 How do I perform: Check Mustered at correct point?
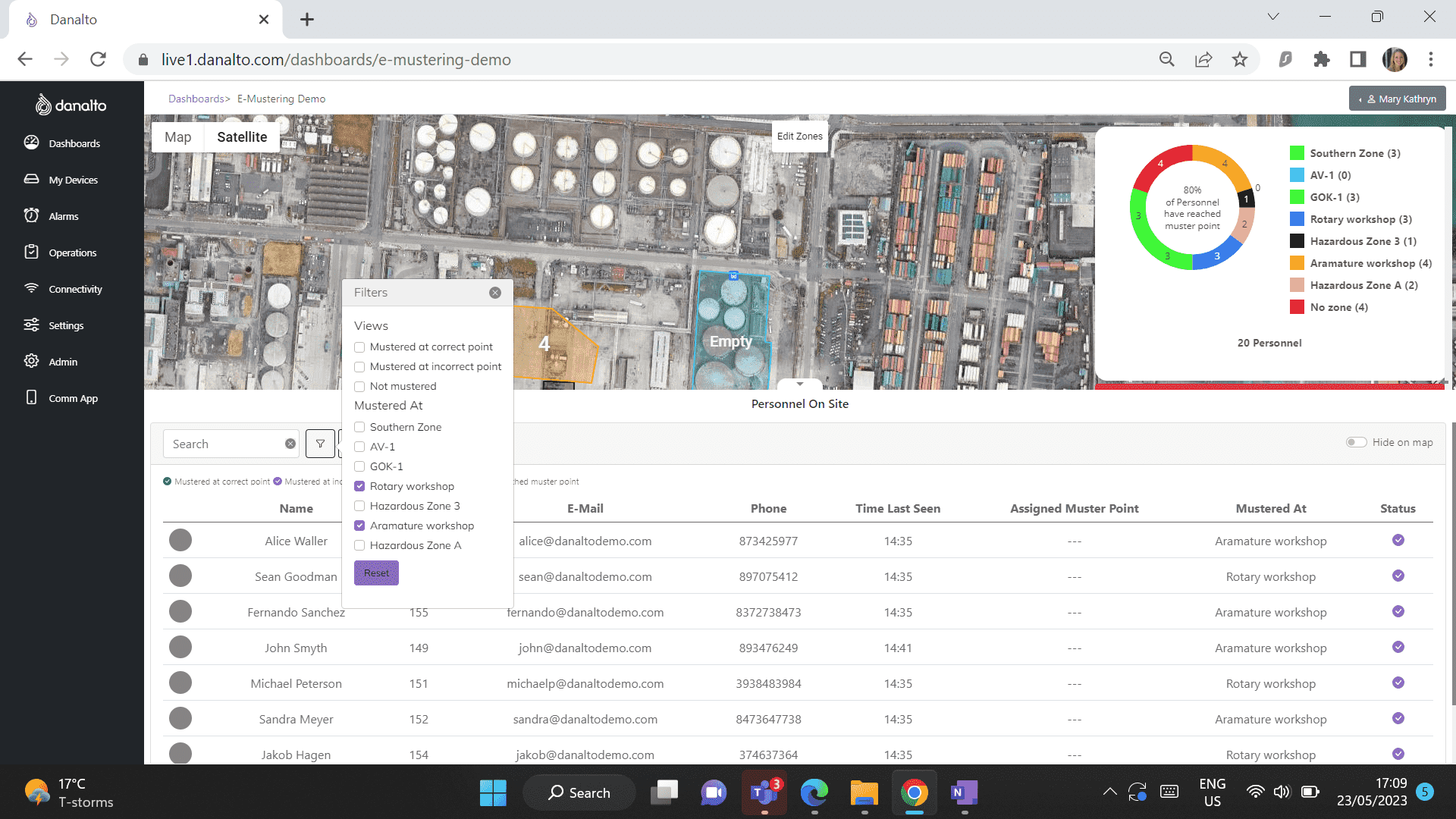(x=359, y=347)
